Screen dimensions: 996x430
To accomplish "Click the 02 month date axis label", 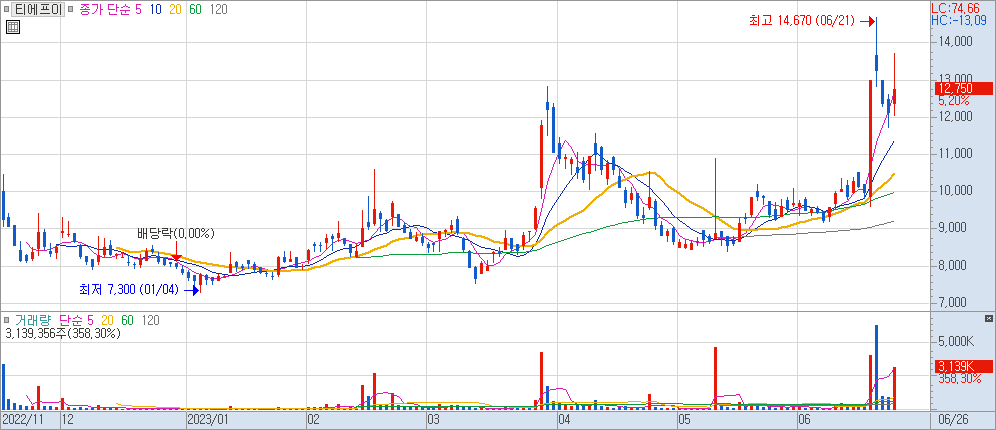I will click(x=313, y=420).
